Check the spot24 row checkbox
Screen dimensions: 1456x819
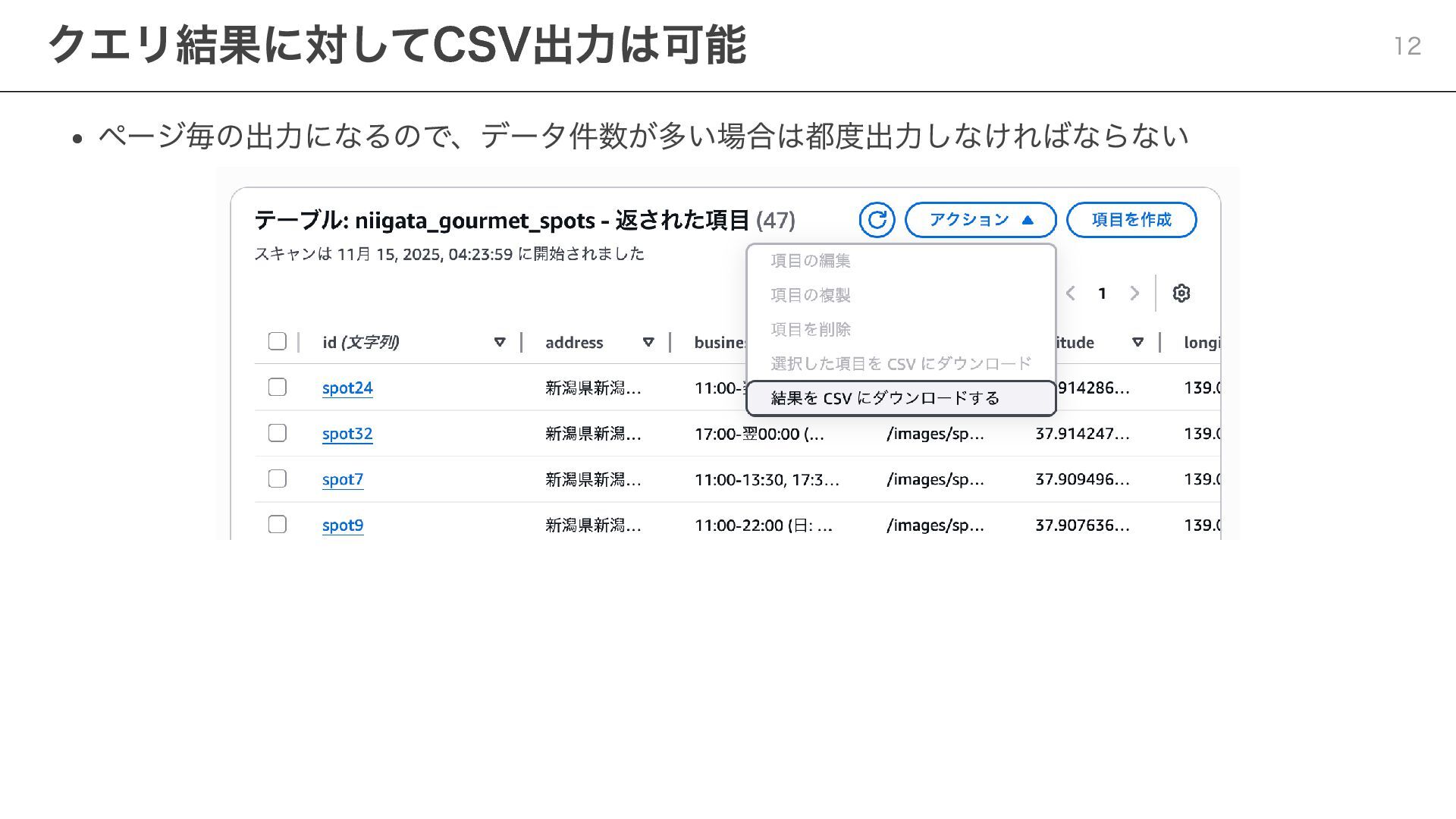click(x=278, y=388)
